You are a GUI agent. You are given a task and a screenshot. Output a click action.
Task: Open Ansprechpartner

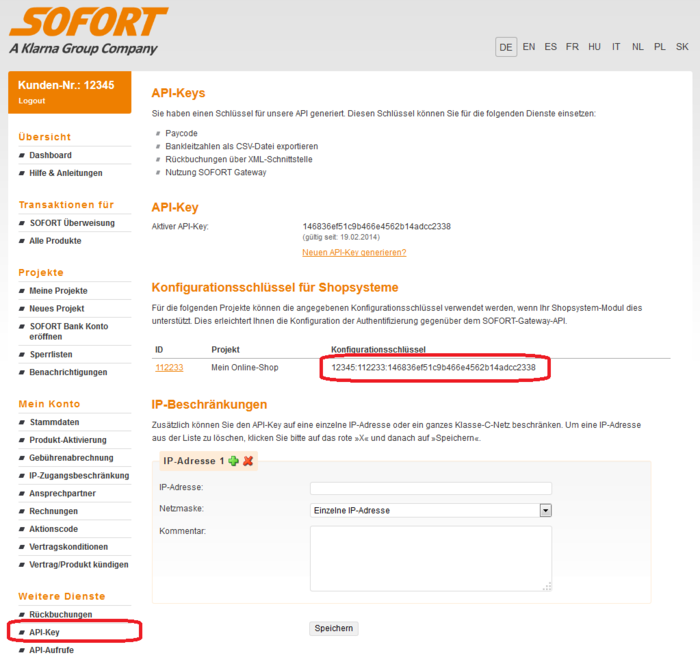[62, 493]
